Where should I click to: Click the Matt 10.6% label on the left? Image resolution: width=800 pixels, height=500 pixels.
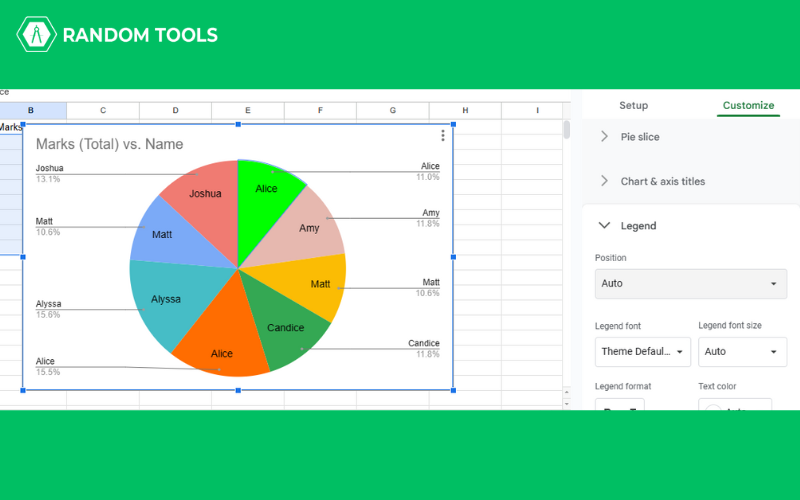[x=48, y=227]
